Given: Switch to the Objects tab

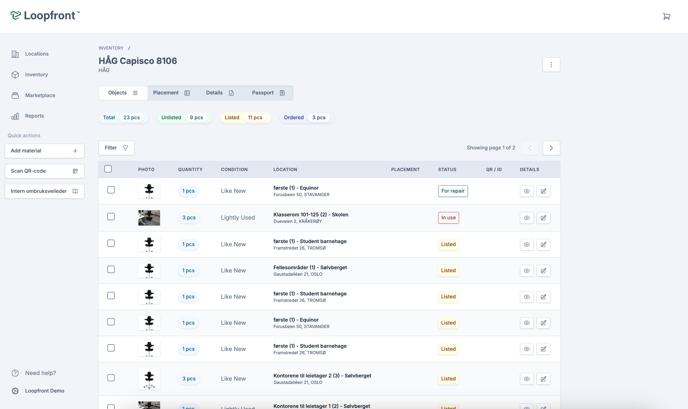Looking at the screenshot, I should pyautogui.click(x=123, y=93).
